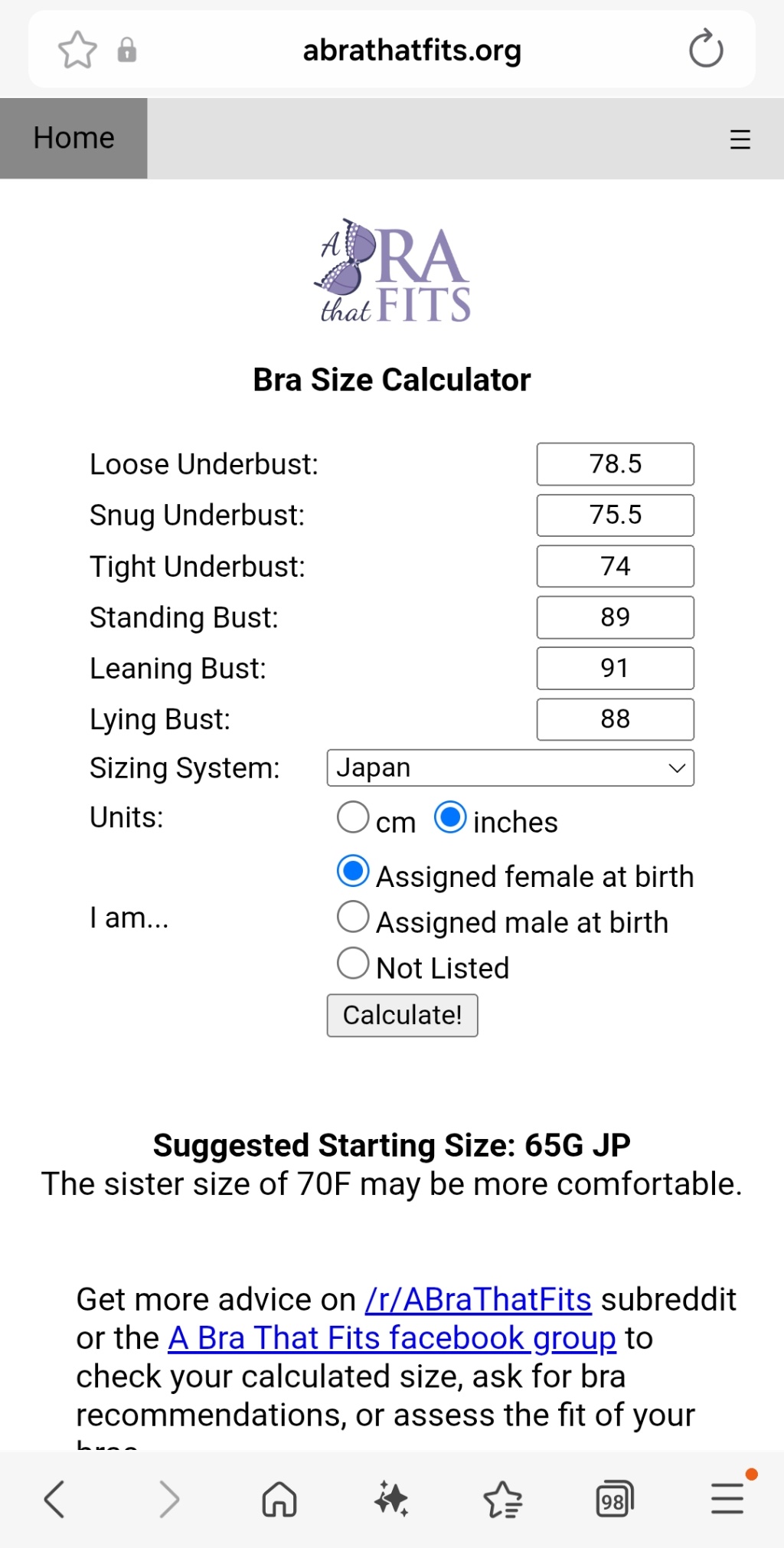Go back with the browser back arrow

click(x=54, y=1499)
